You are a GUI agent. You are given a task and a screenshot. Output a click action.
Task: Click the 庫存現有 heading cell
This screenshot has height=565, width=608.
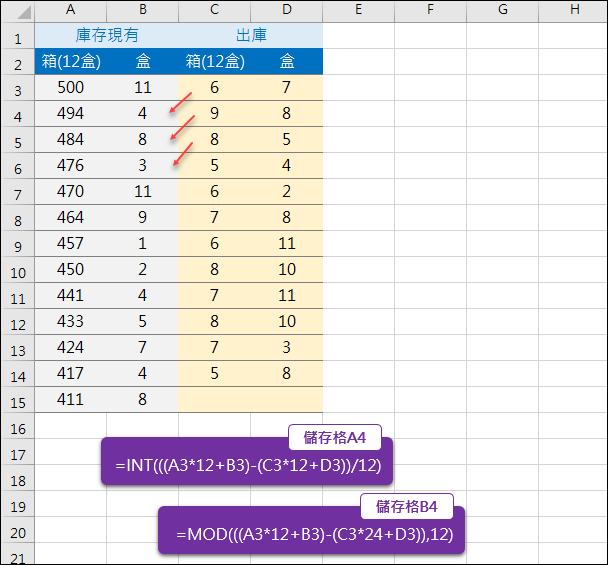click(107, 35)
